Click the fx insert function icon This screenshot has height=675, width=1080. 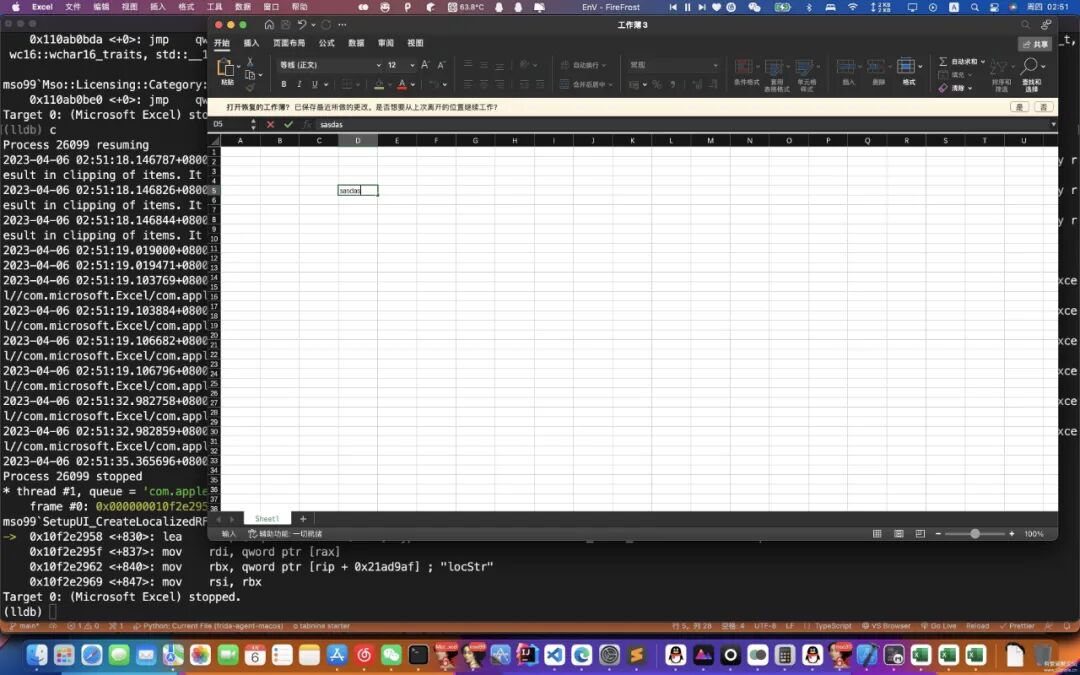pyautogui.click(x=307, y=125)
